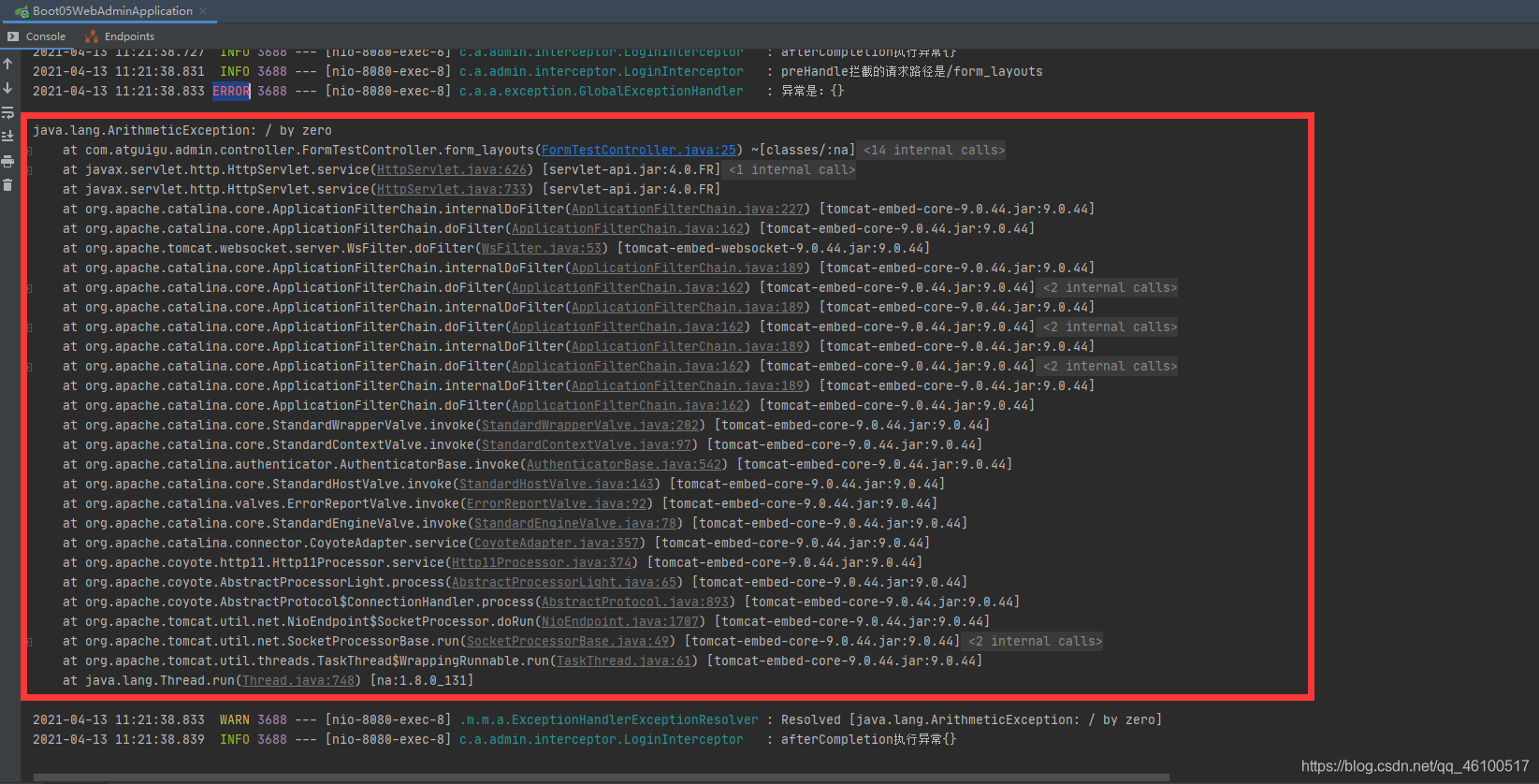Open the CoyoteAdapter.java:357 link
This screenshot has width=1539, height=784.
557,543
